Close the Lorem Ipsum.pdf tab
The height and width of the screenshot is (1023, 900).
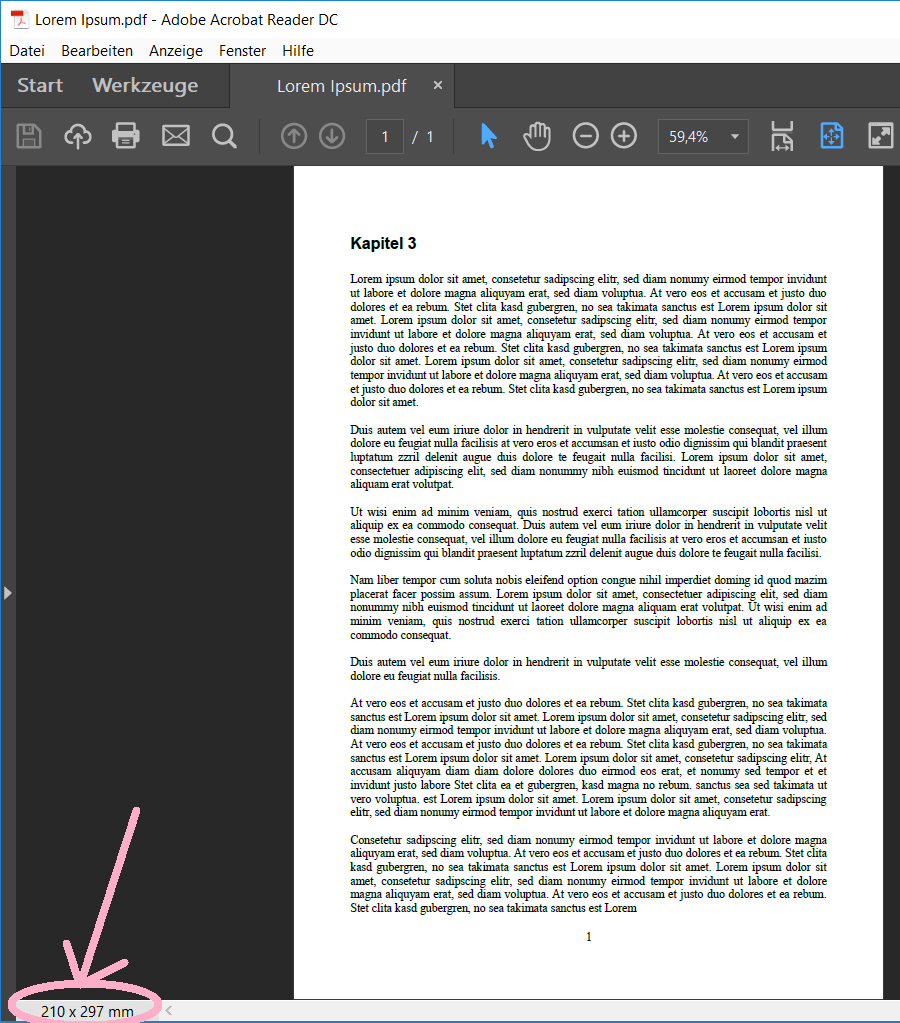coord(437,86)
